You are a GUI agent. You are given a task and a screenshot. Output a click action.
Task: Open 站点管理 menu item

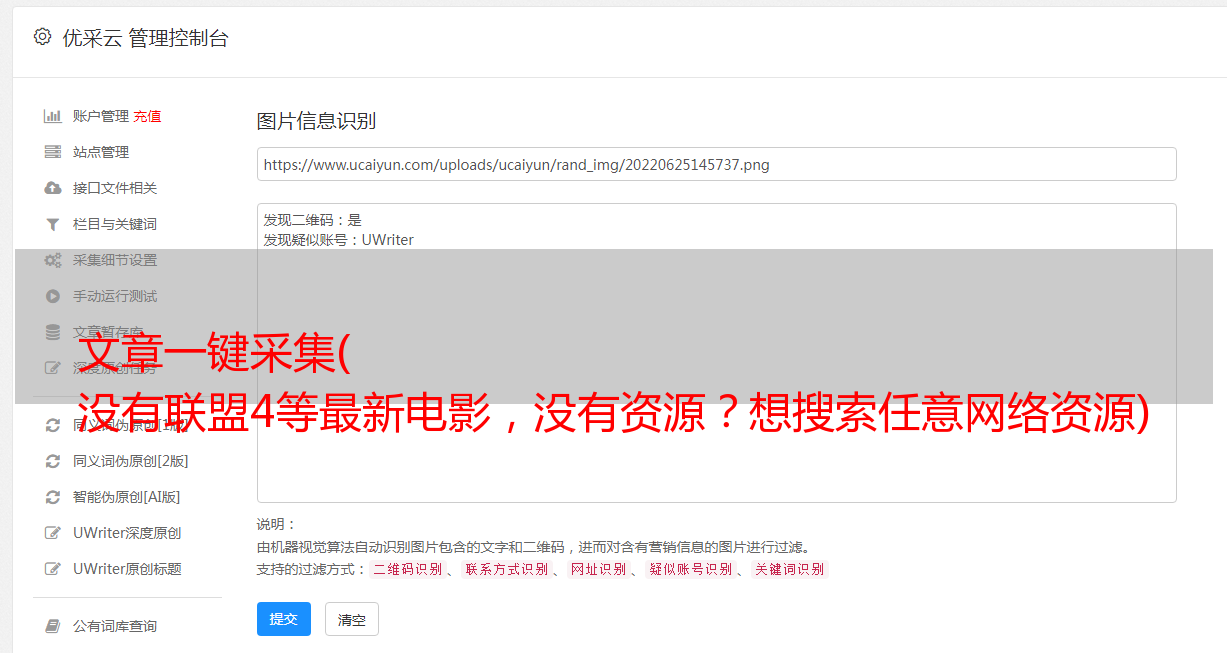point(101,152)
